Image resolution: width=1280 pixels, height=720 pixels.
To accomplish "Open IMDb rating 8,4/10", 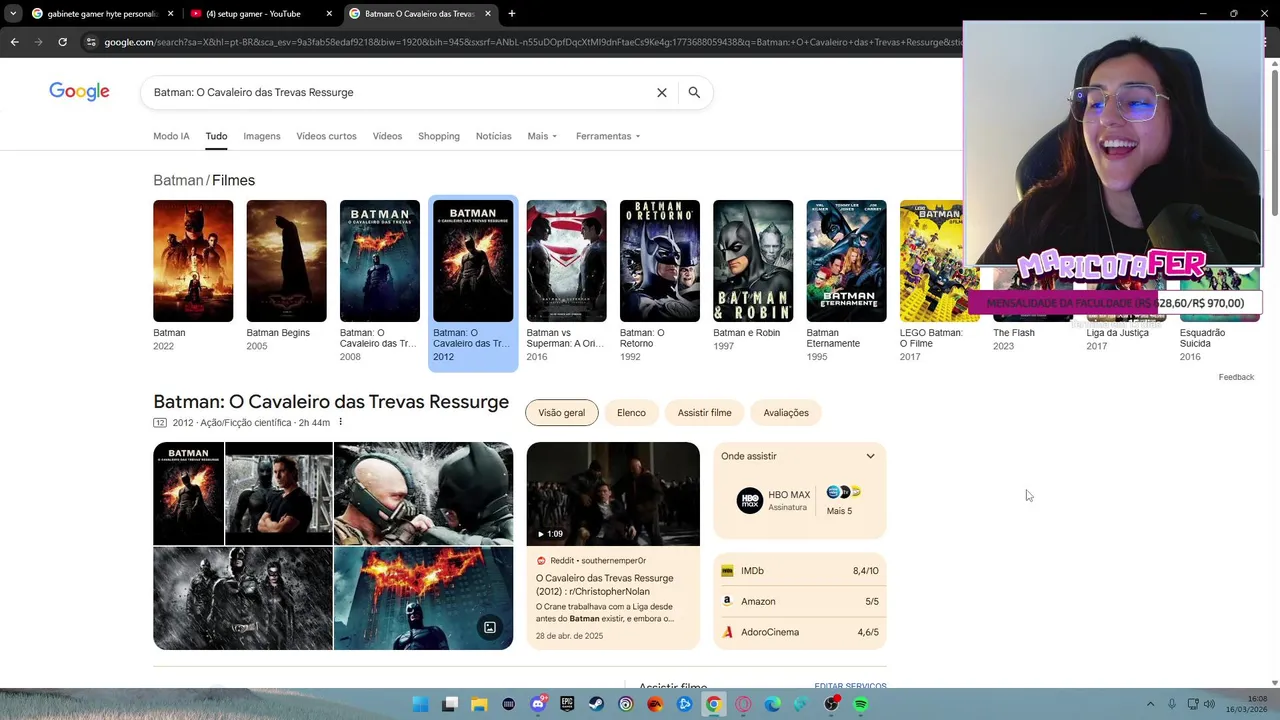I will point(800,571).
